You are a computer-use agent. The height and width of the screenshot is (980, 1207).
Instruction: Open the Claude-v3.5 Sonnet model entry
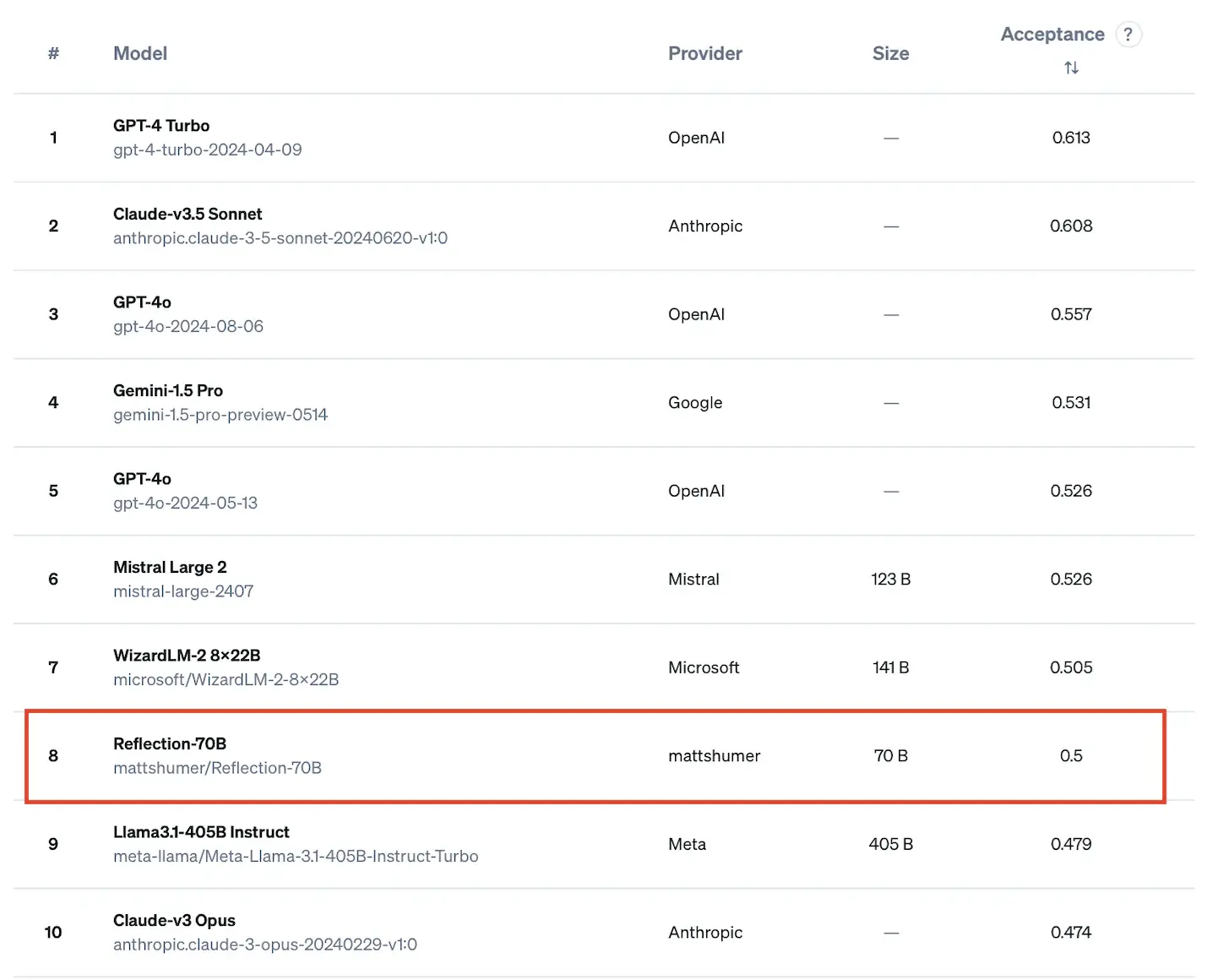click(188, 214)
